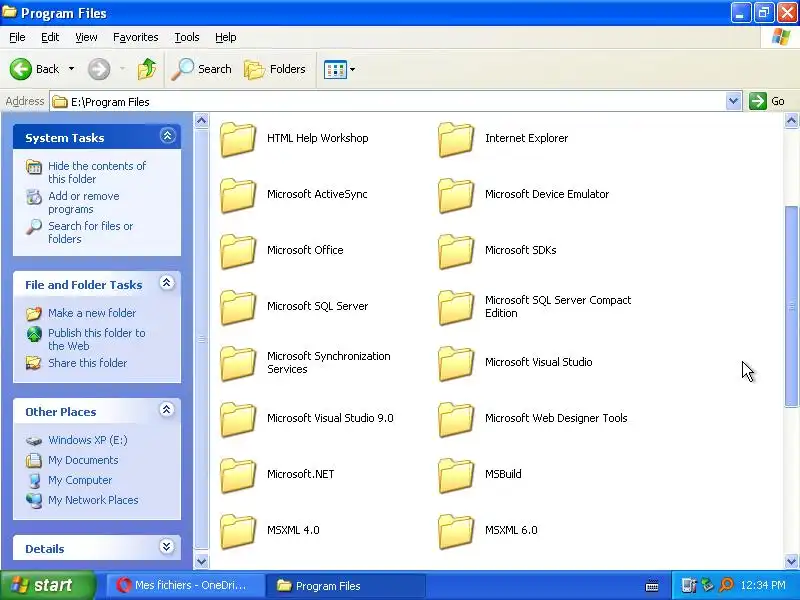
Task: Open the Address bar dropdown
Action: coord(733,101)
